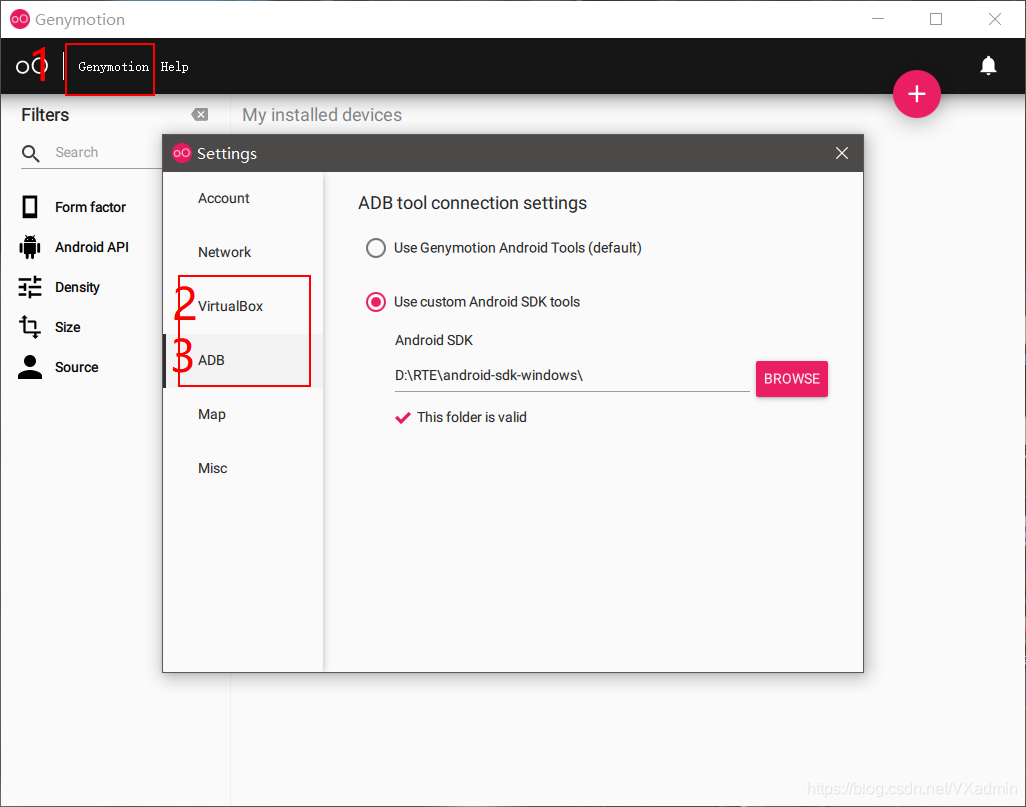Image resolution: width=1026 pixels, height=807 pixels.
Task: Click the 'Android SDK' label
Action: (434, 340)
